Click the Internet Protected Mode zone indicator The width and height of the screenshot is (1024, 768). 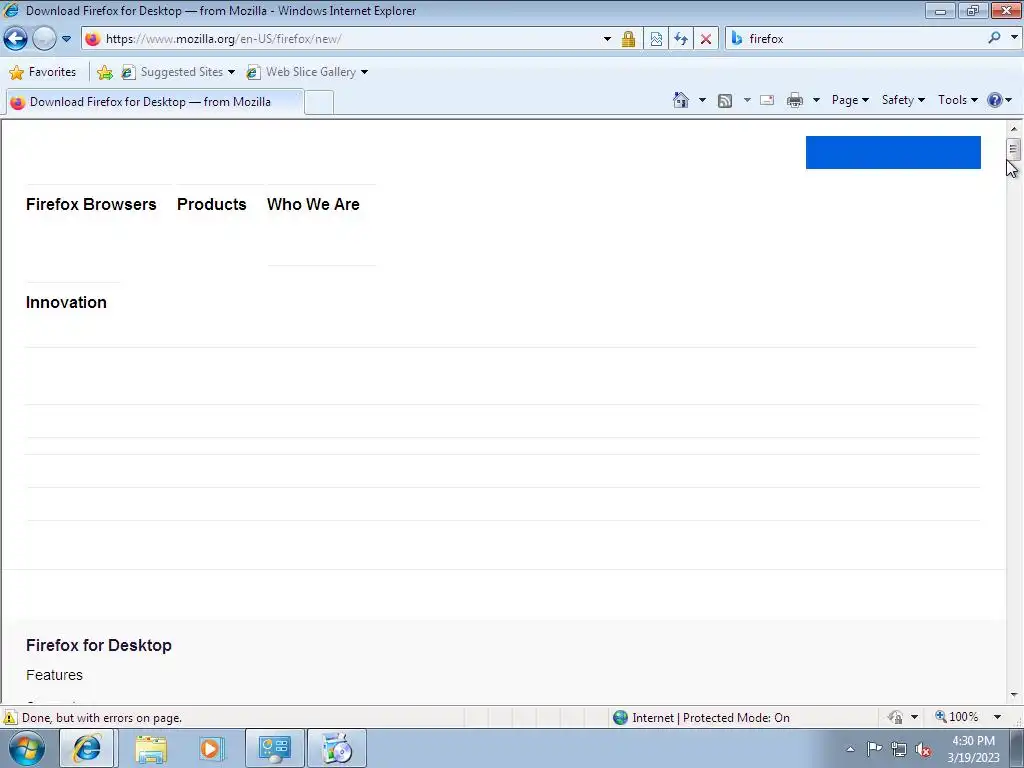pyautogui.click(x=701, y=718)
